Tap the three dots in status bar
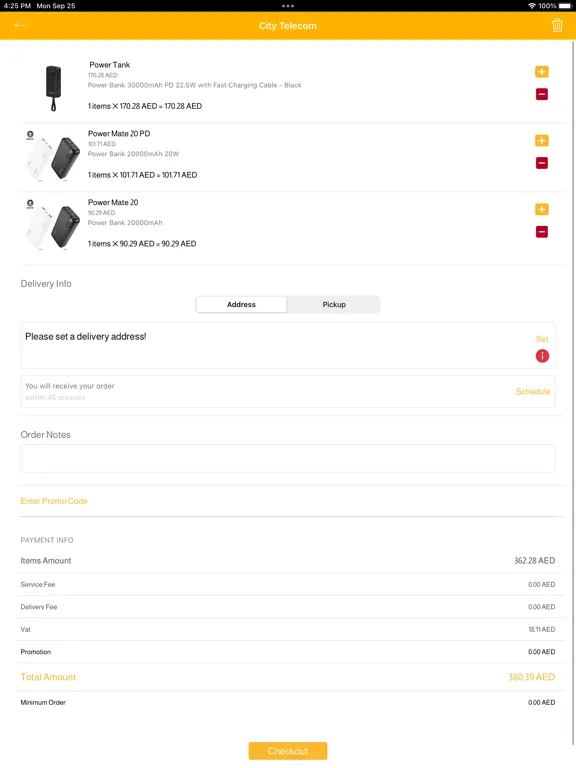Image resolution: width=576 pixels, height=768 pixels. click(288, 6)
